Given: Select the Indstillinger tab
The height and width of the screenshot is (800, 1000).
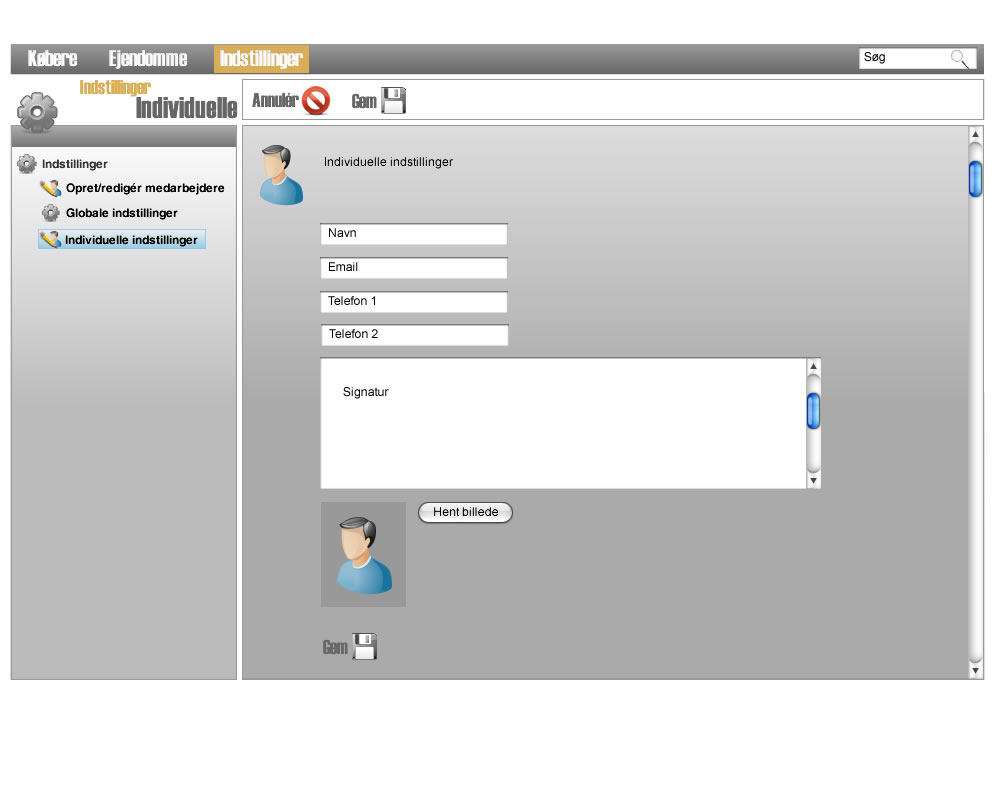Looking at the screenshot, I should pos(261,59).
